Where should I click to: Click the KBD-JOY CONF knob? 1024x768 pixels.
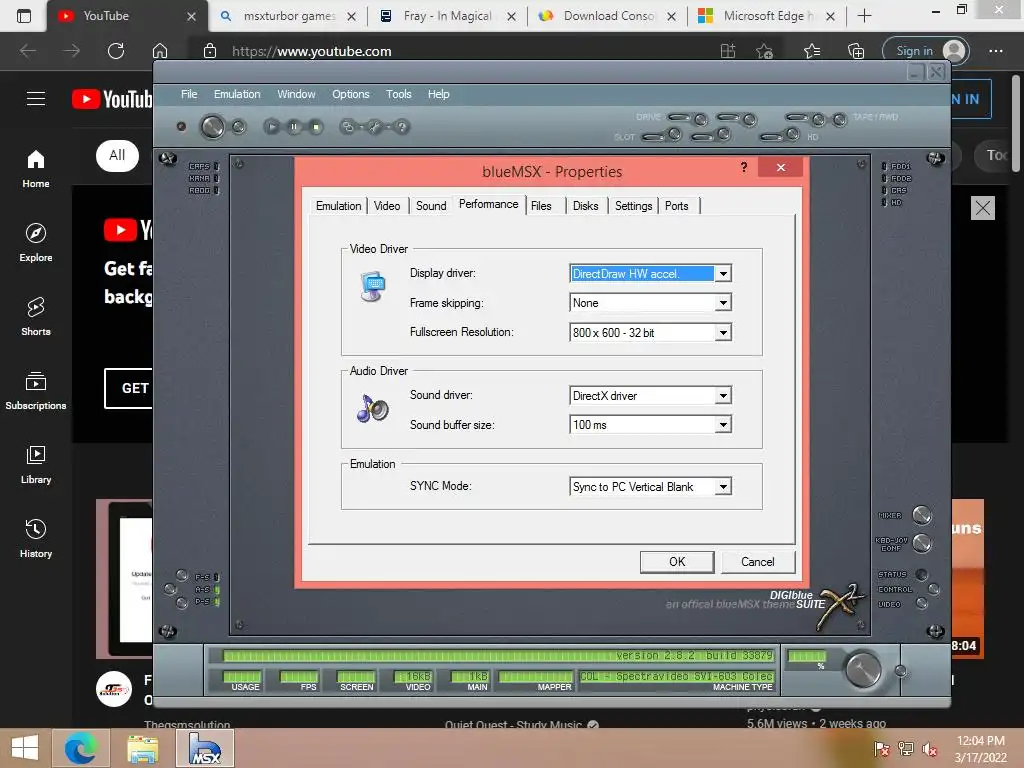(921, 543)
